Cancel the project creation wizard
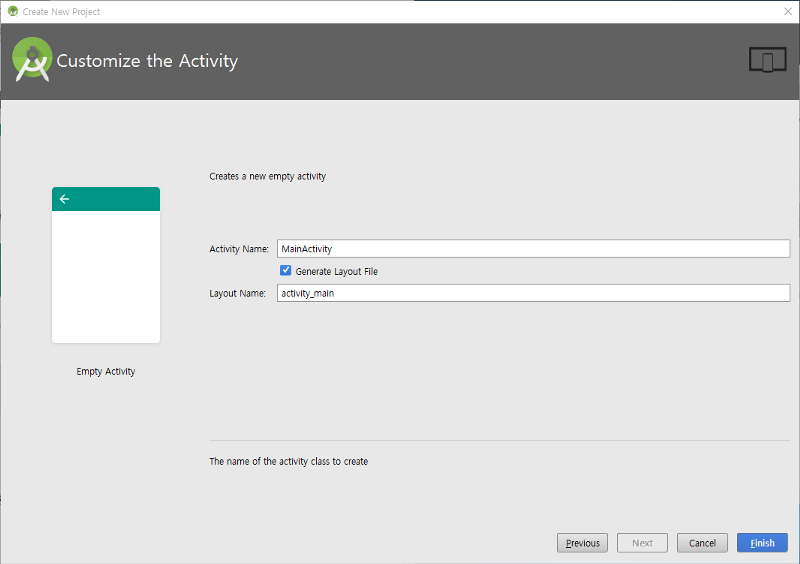800x564 pixels. pyautogui.click(x=702, y=543)
